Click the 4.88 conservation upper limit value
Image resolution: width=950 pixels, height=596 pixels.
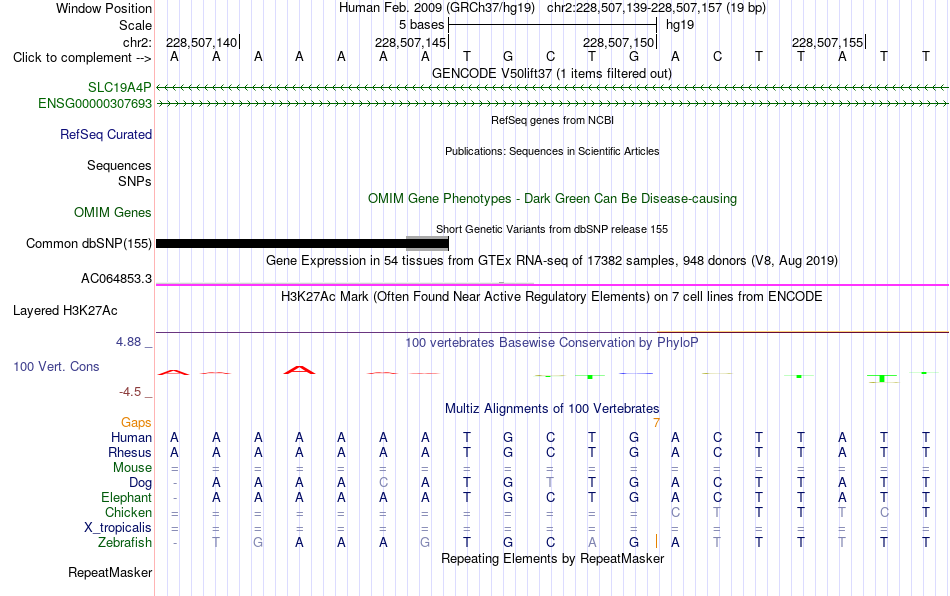[128, 342]
